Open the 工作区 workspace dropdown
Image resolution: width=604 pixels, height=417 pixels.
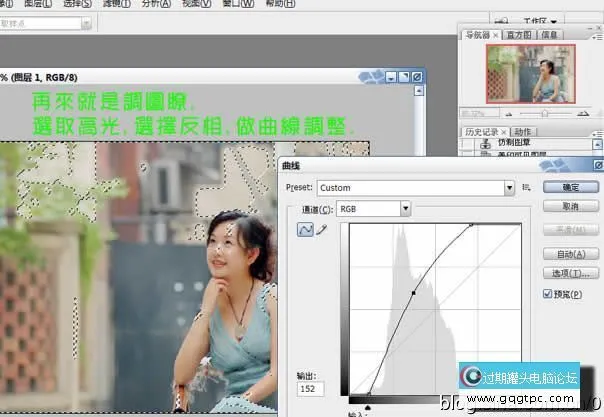tap(540, 20)
